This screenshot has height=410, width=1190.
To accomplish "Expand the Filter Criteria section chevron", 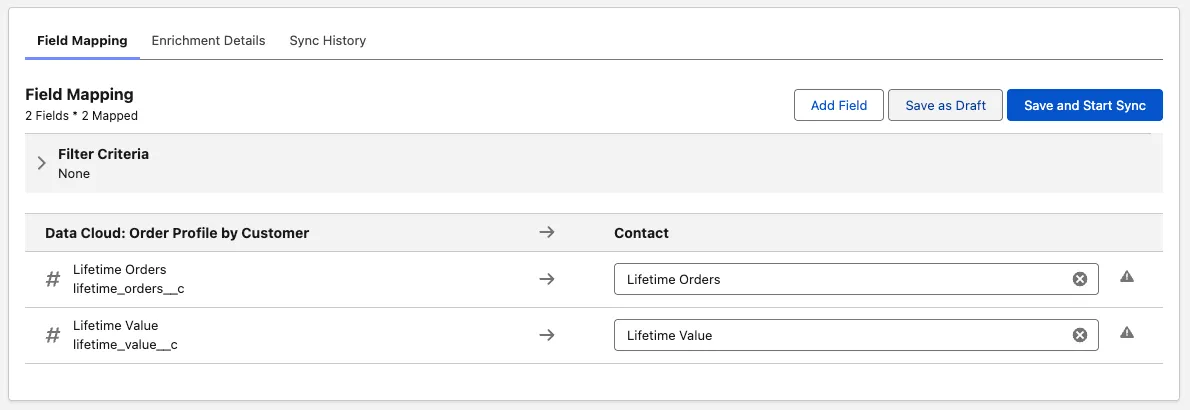I will pos(41,163).
